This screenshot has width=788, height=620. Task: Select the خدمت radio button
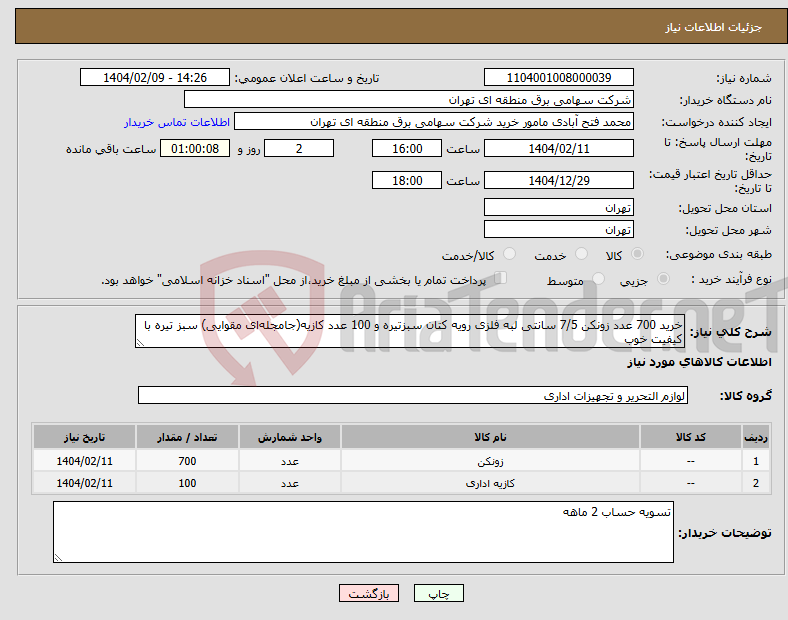[x=581, y=254]
